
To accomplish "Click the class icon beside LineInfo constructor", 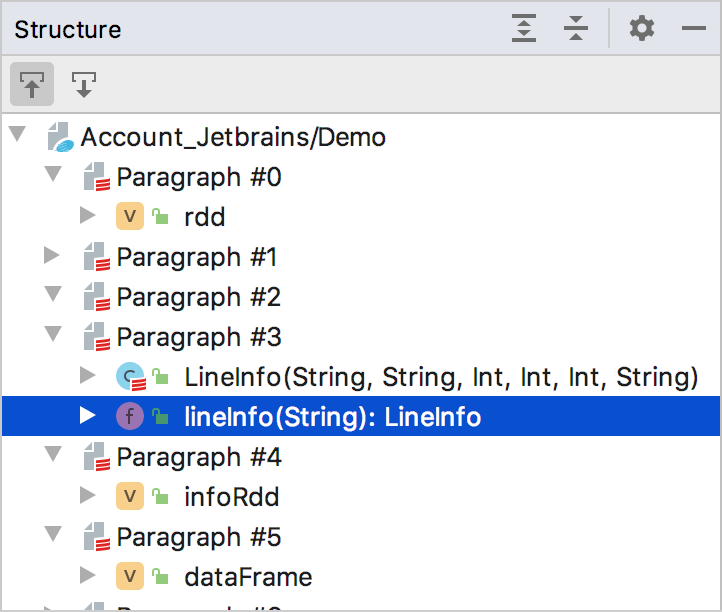I will [130, 377].
